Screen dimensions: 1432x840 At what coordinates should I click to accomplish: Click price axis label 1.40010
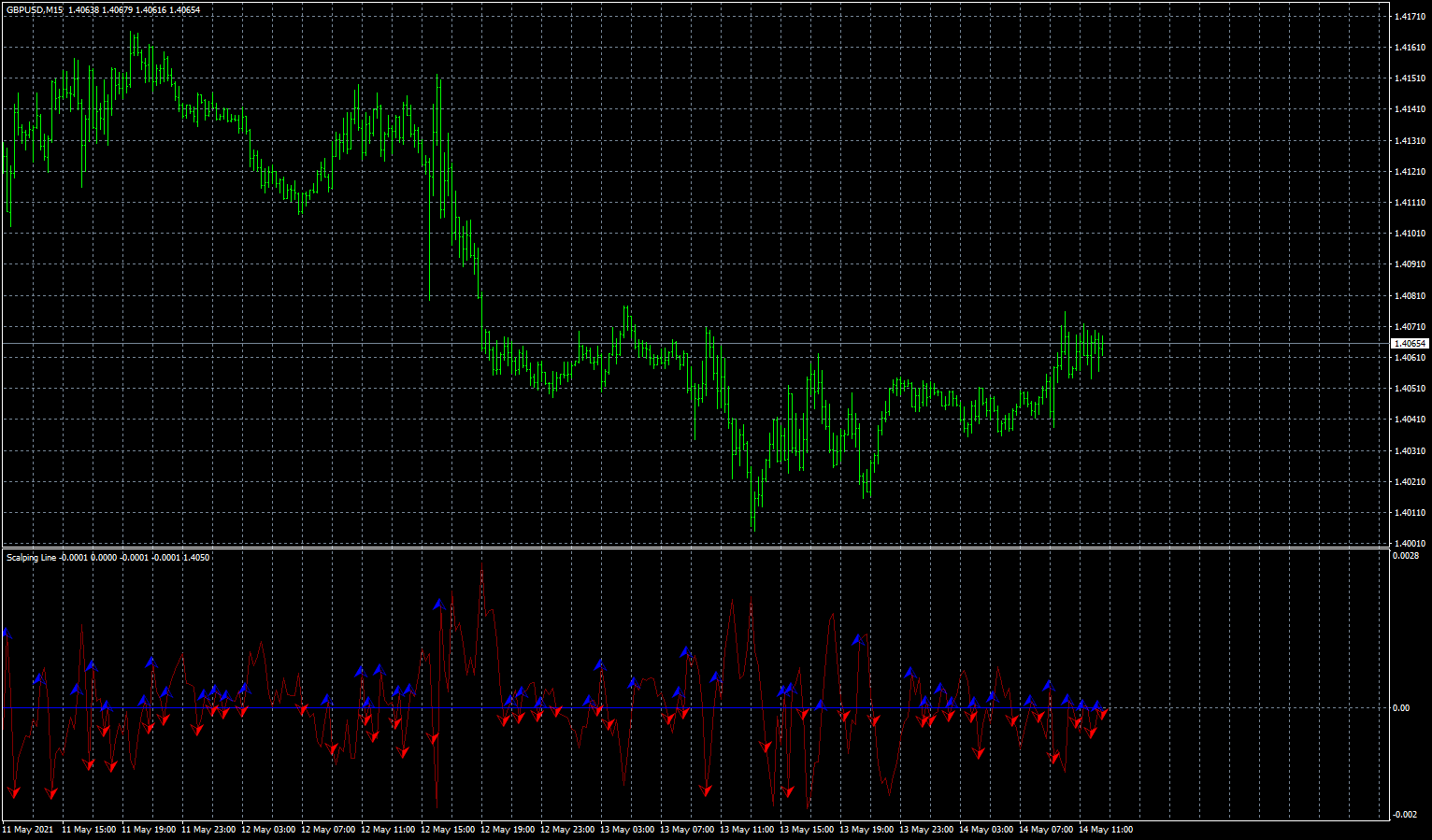coord(1410,544)
